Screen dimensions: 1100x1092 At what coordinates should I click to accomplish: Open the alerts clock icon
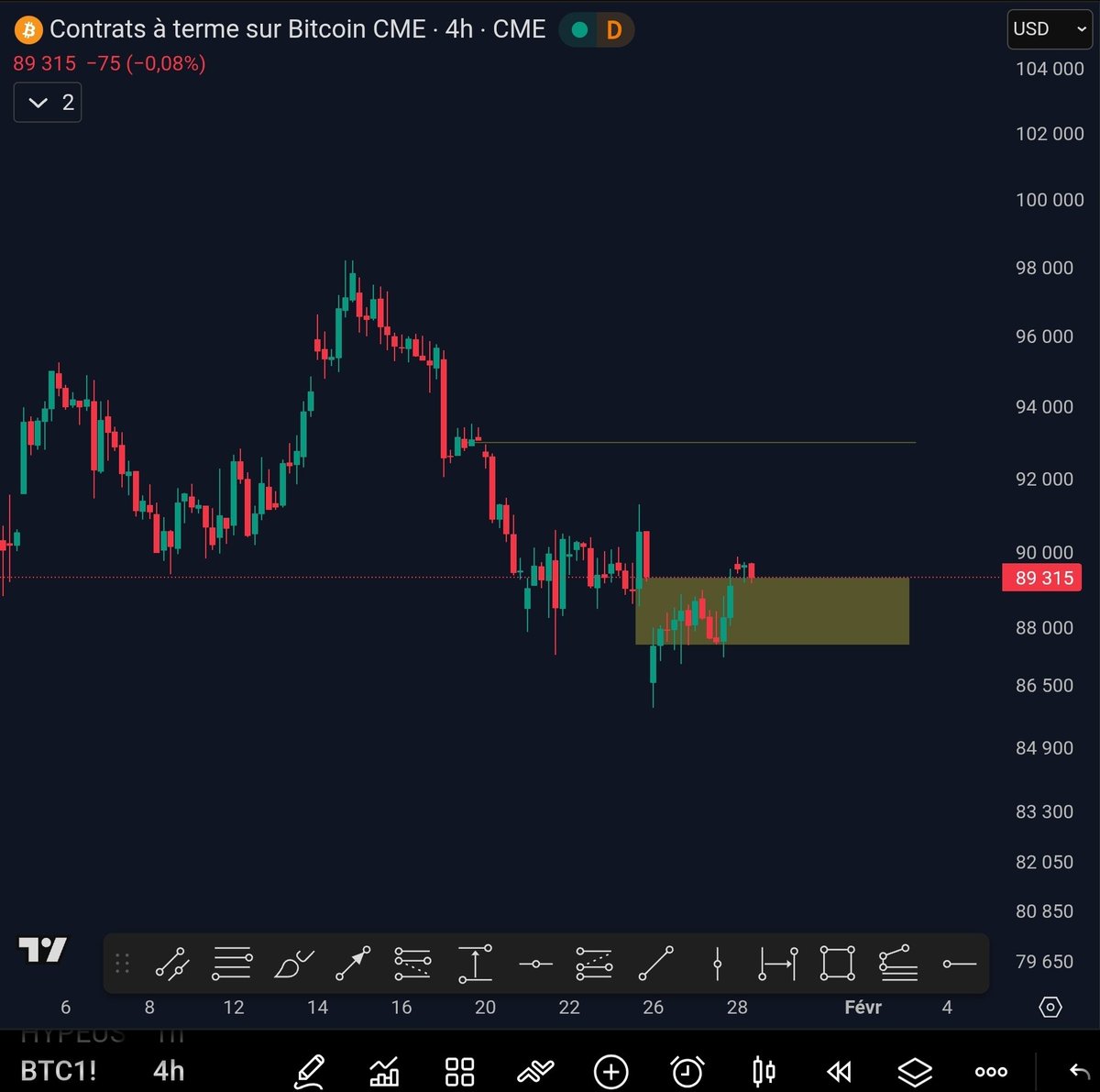coord(686,1071)
